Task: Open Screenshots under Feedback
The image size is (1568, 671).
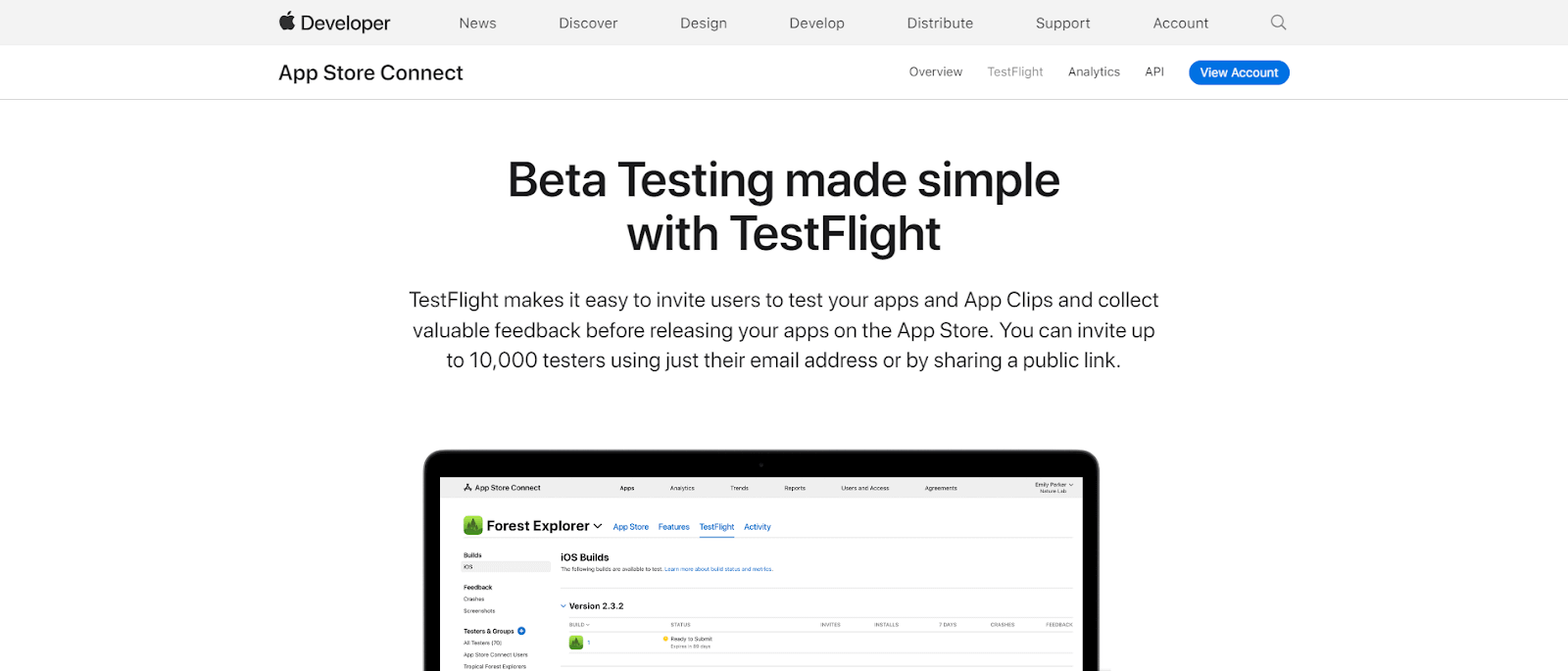Action: pos(479,611)
